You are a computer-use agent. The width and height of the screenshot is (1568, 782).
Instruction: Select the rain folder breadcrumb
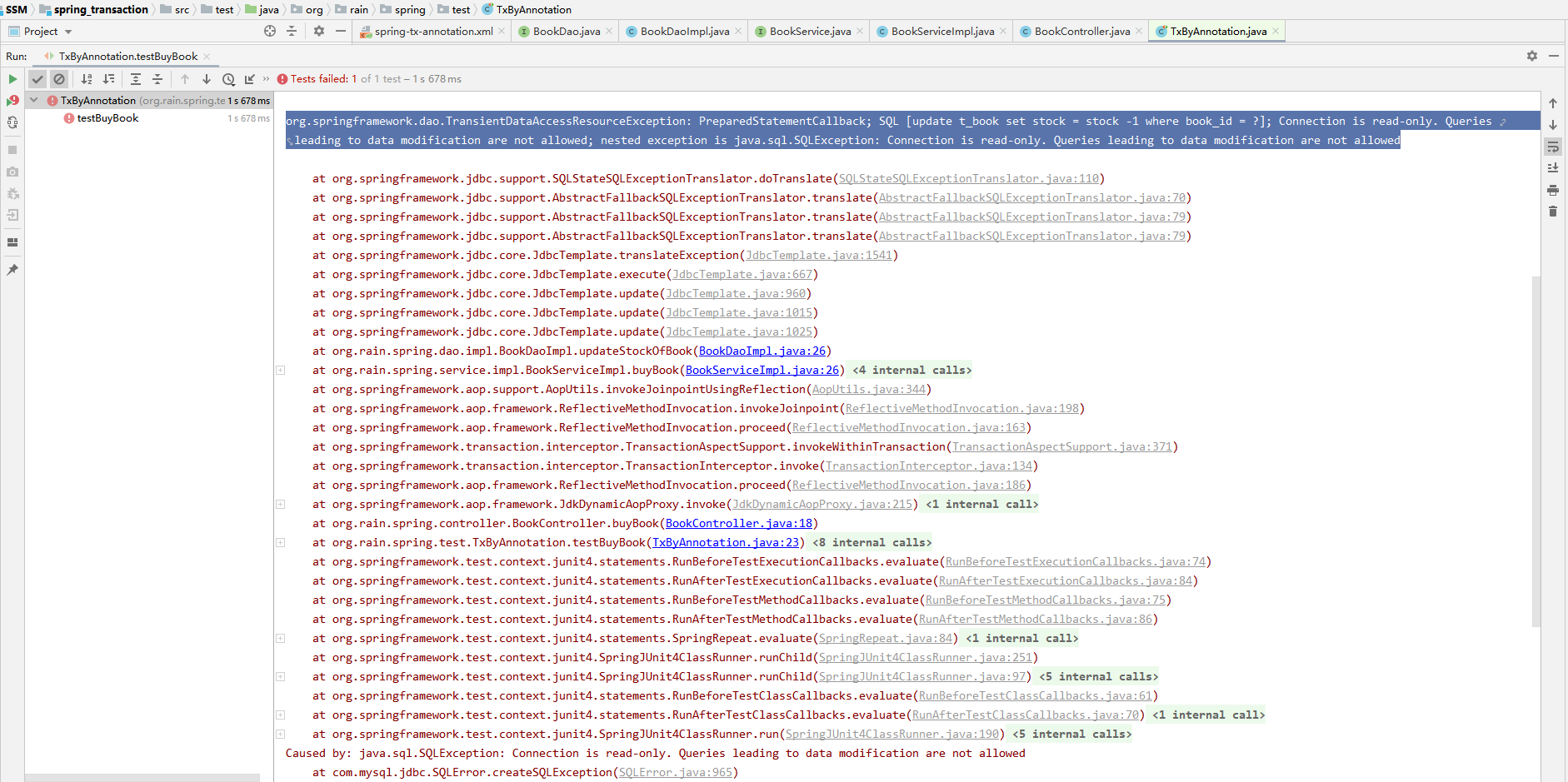coord(359,10)
